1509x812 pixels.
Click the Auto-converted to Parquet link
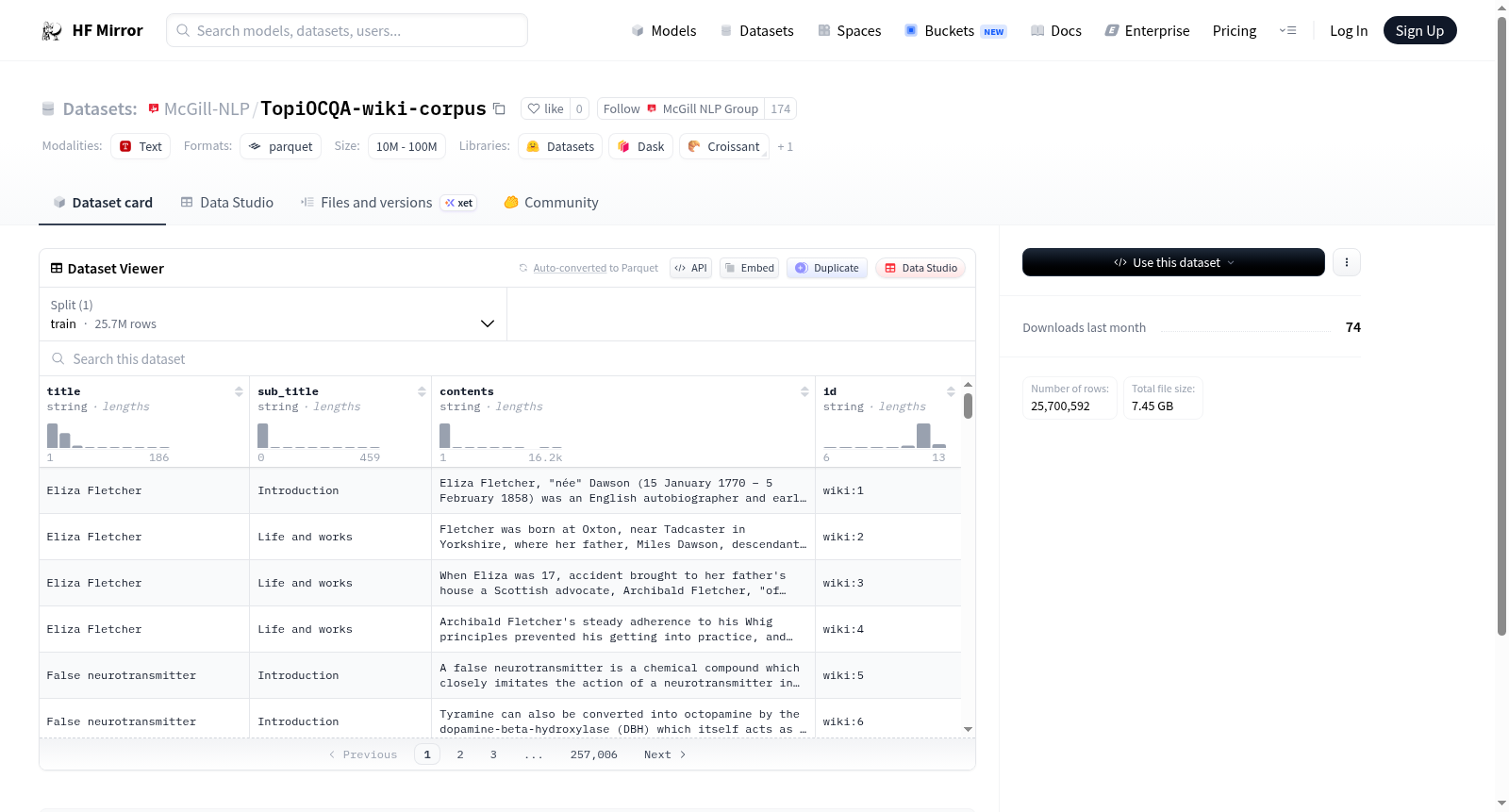[x=595, y=268]
